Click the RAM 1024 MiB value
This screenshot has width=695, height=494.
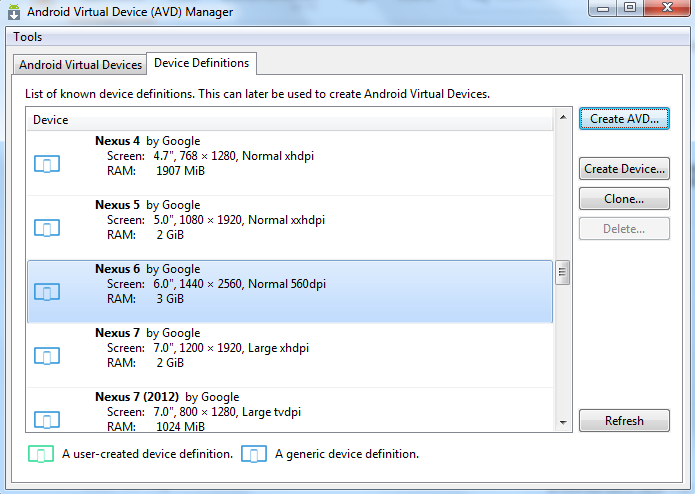click(180, 427)
